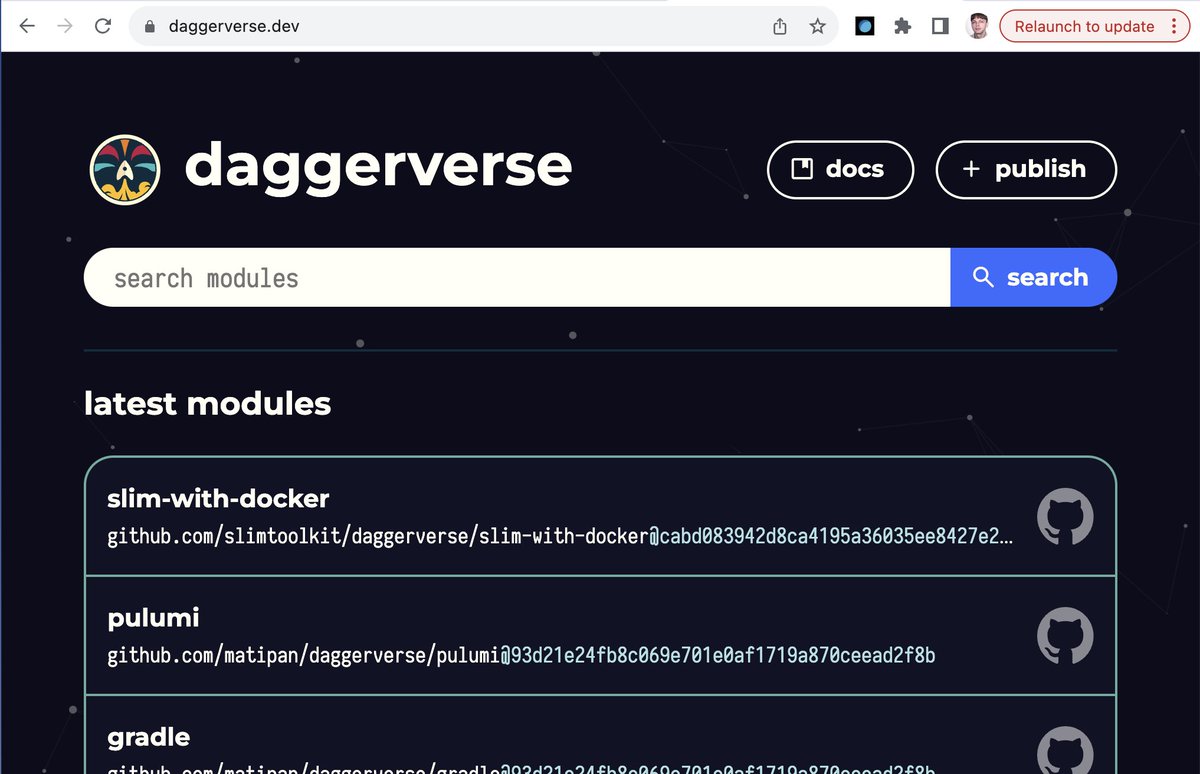The width and height of the screenshot is (1200, 774).
Task: Go back to the previous page
Action: pyautogui.click(x=27, y=26)
